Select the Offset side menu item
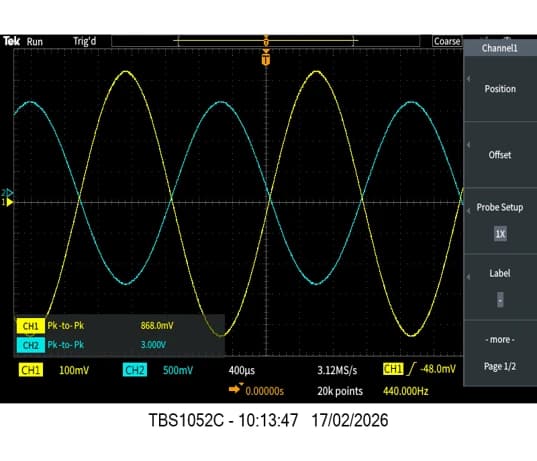This screenshot has height=461, width=537. tap(500, 155)
